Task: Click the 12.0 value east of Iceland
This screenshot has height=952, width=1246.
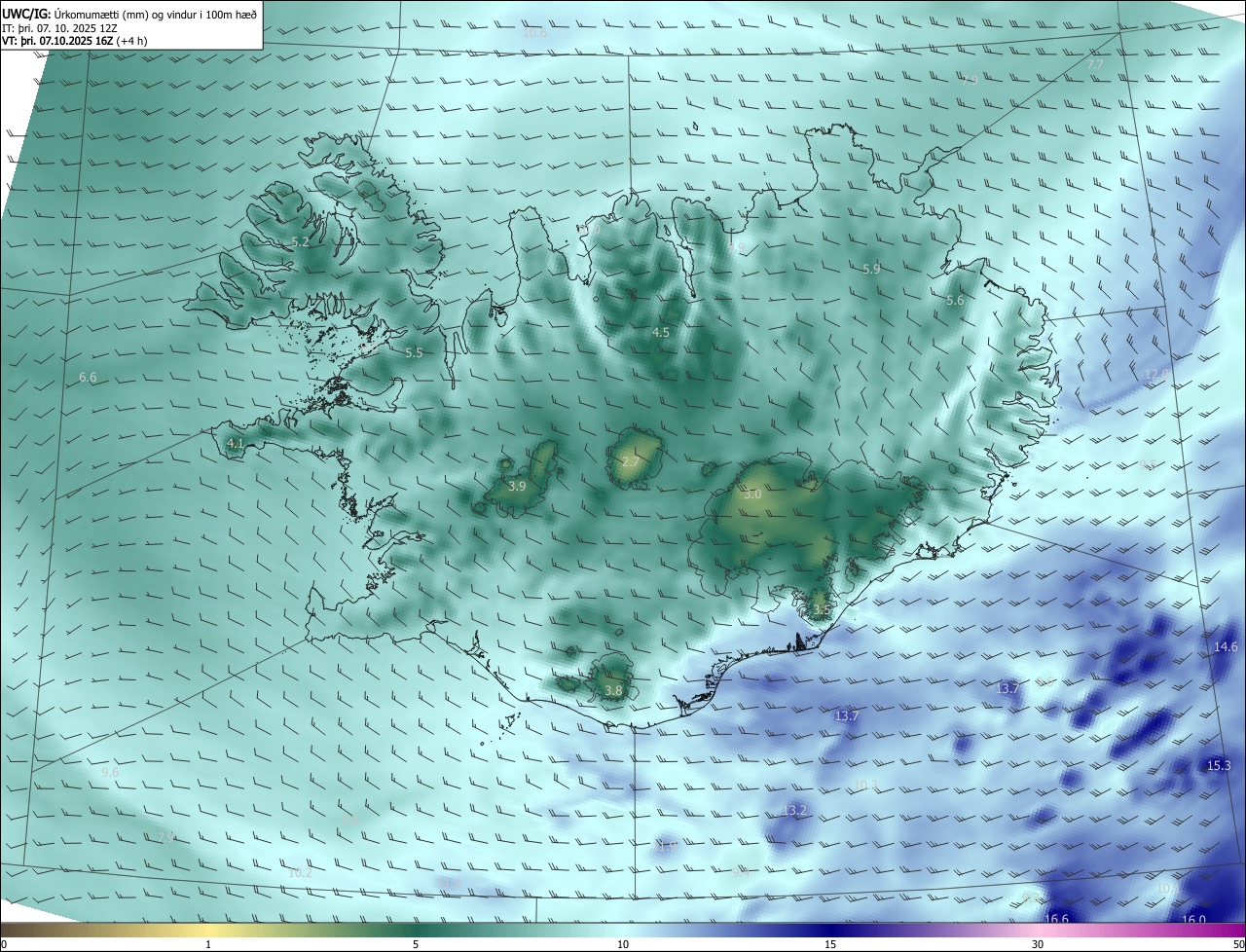Action: (1155, 375)
